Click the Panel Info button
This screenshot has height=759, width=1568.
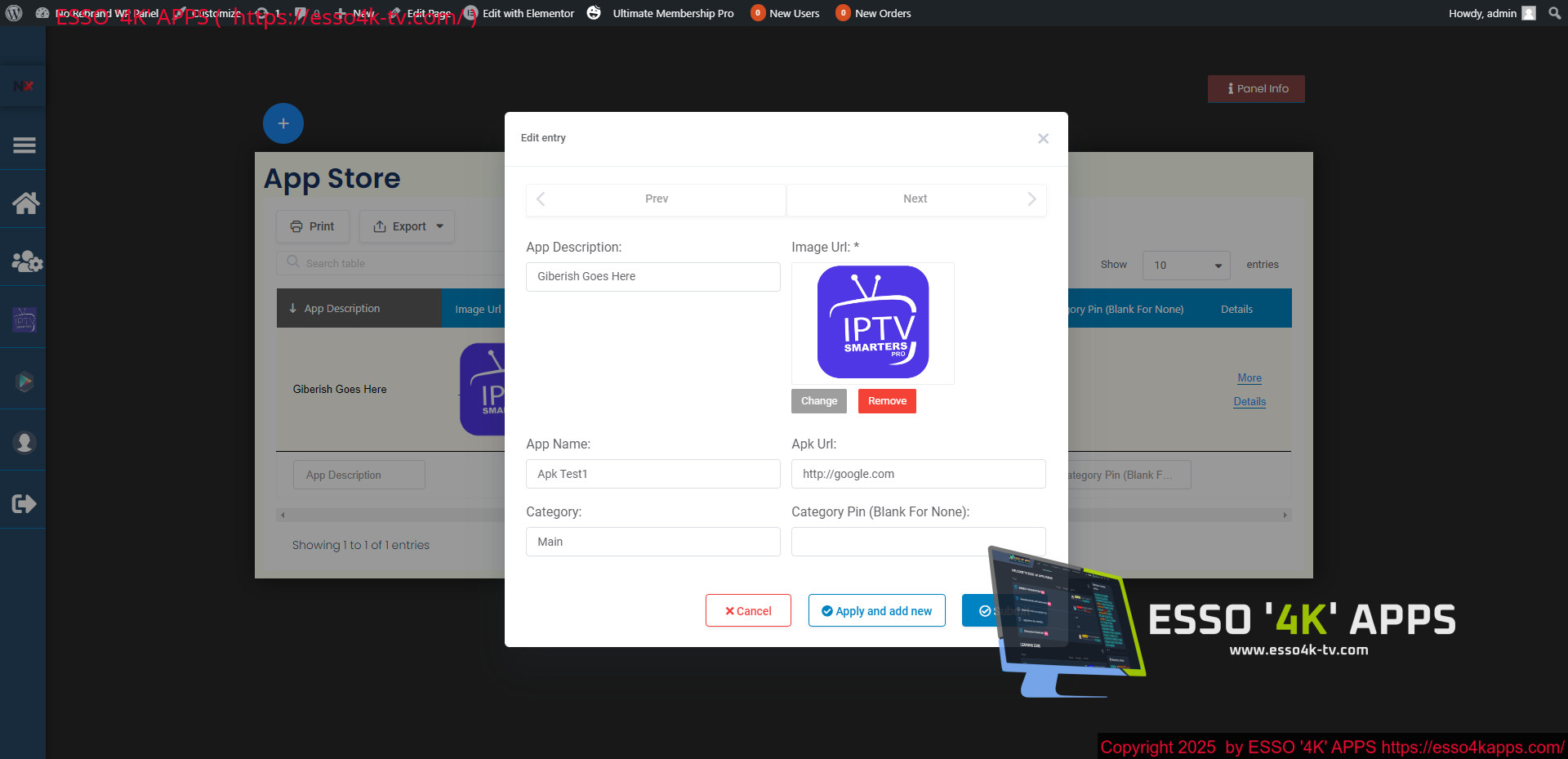[1256, 89]
